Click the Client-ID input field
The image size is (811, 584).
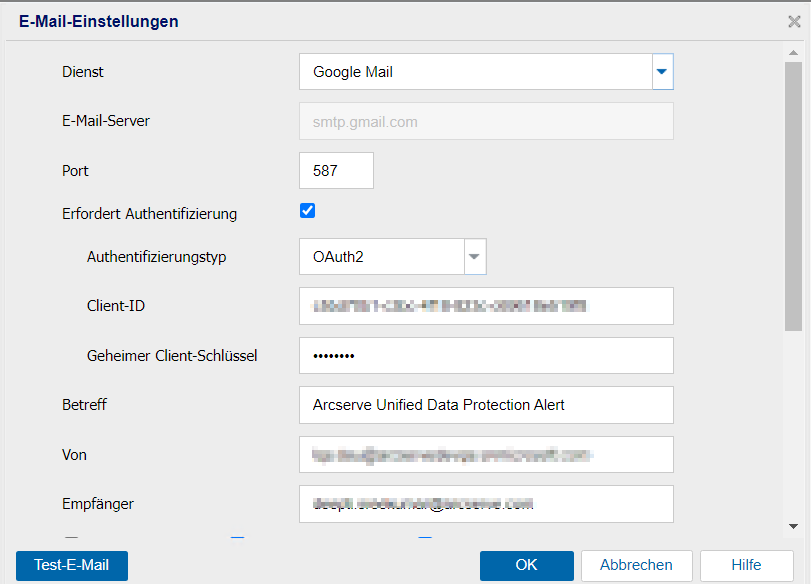pyautogui.click(x=486, y=306)
